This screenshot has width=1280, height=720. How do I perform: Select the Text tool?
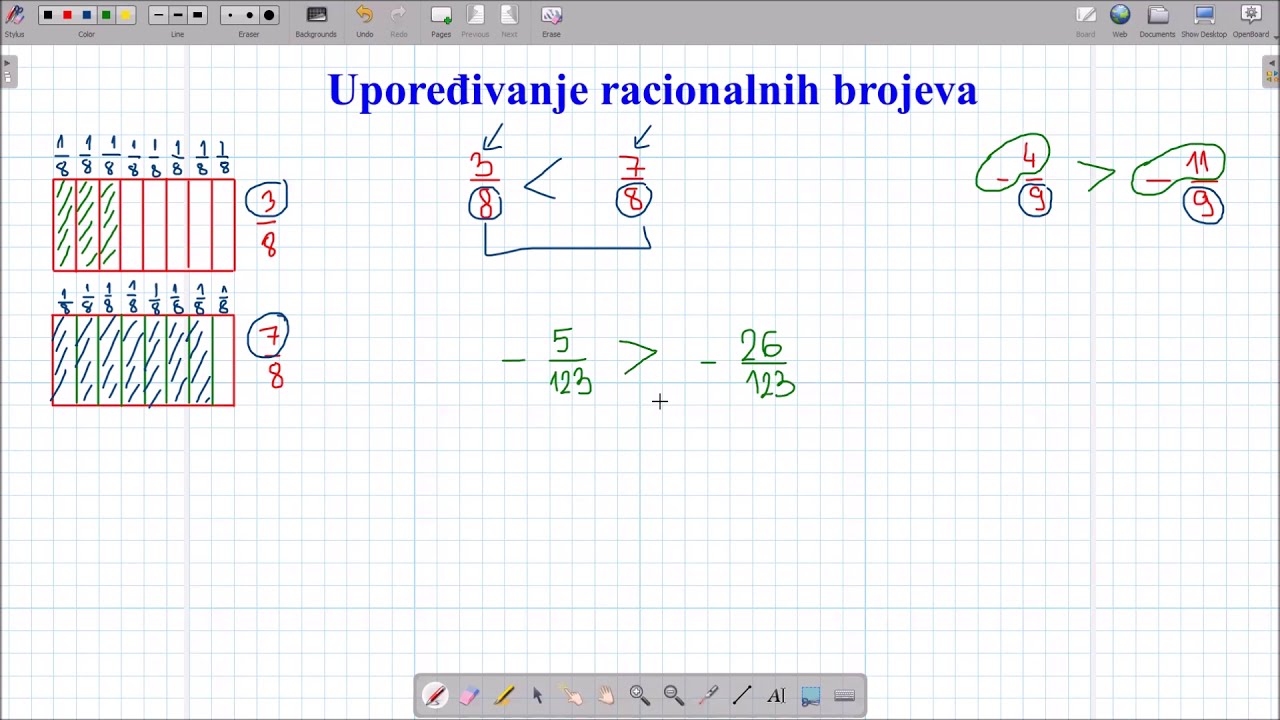[x=776, y=696]
